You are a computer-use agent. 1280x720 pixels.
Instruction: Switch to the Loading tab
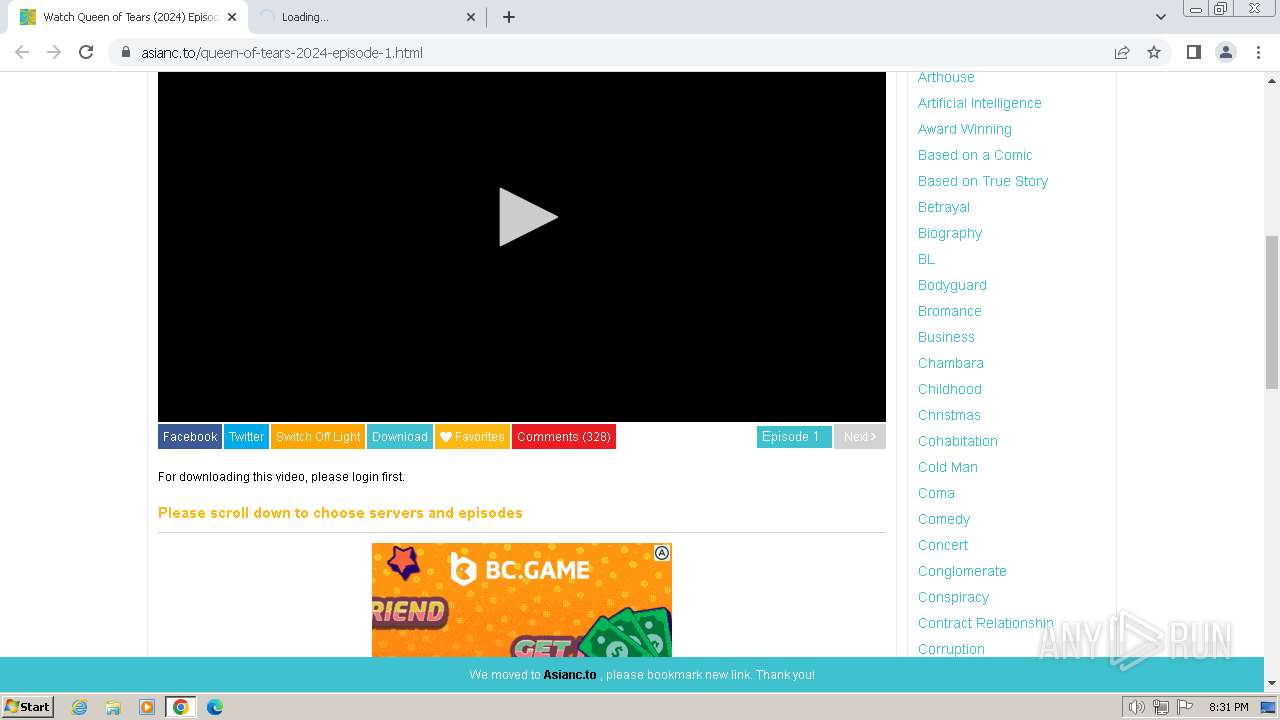click(368, 17)
